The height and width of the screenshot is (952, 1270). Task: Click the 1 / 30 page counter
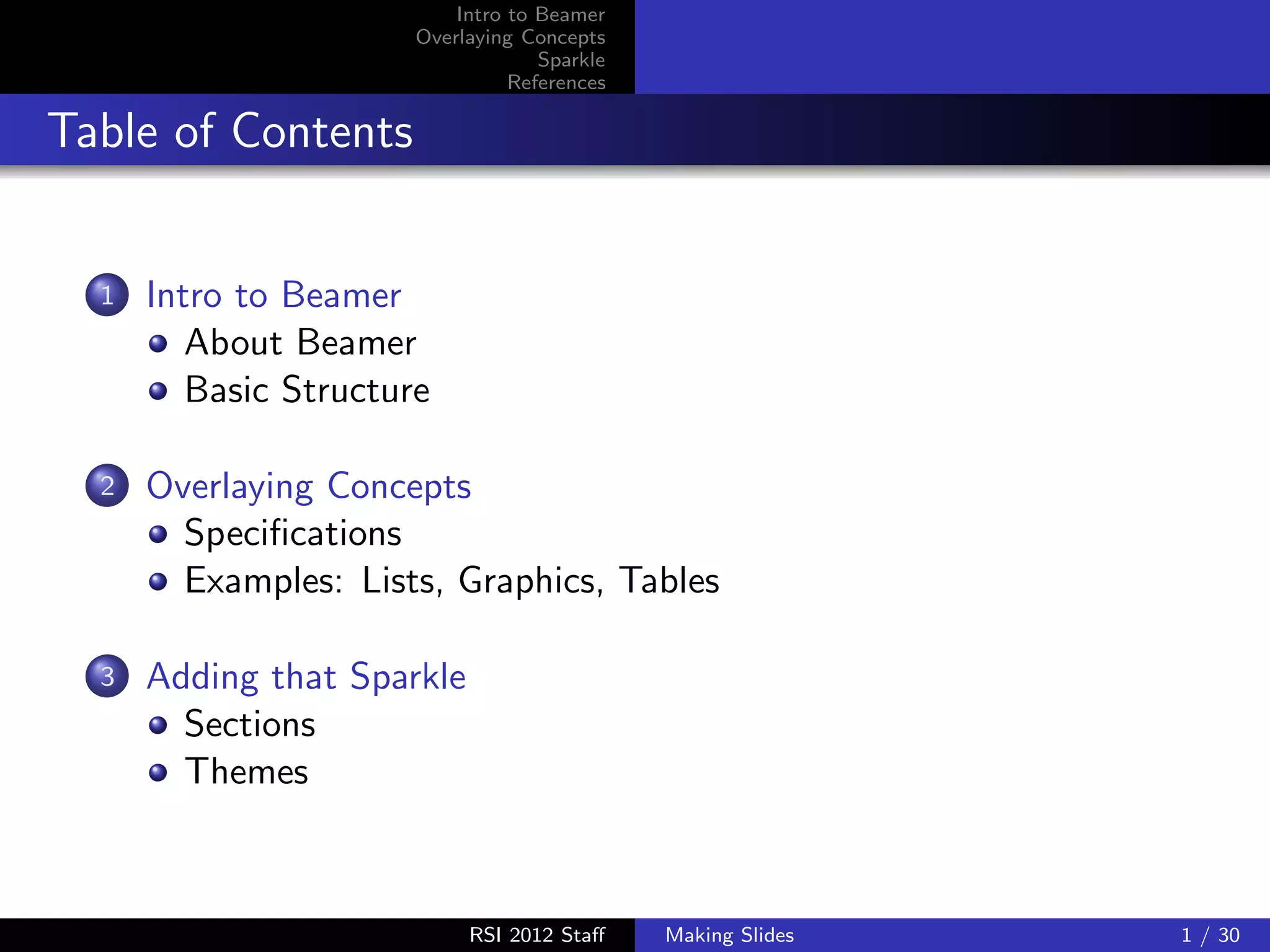[x=1209, y=935]
